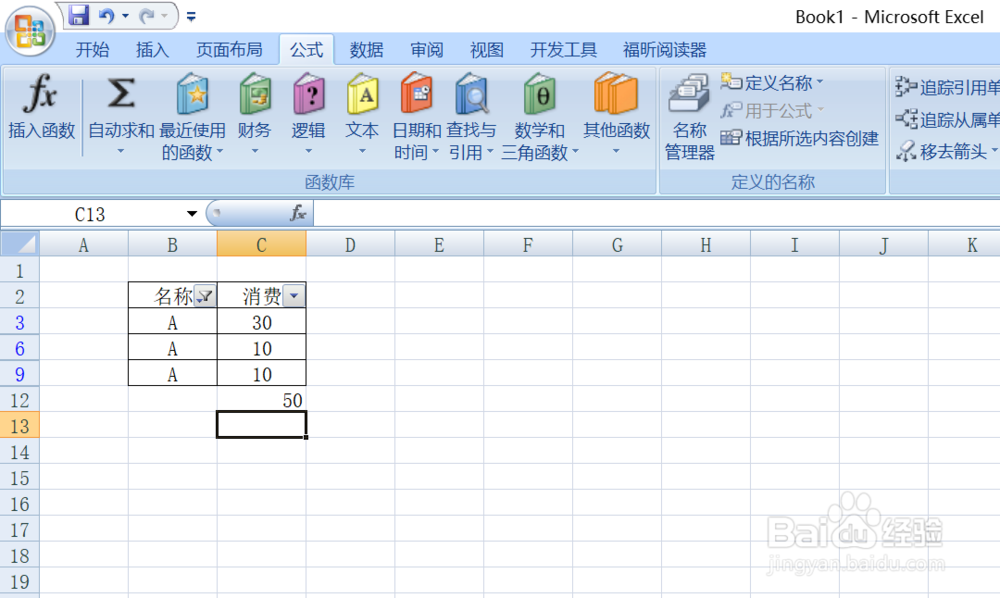
Task: Select cell A1 in the worksheet
Action: tap(83, 270)
